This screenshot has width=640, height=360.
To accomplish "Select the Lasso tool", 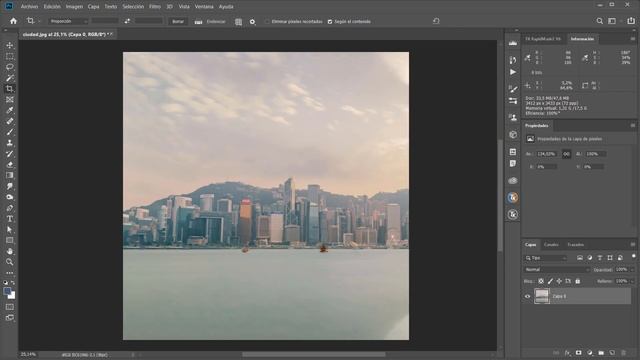I will [x=10, y=67].
